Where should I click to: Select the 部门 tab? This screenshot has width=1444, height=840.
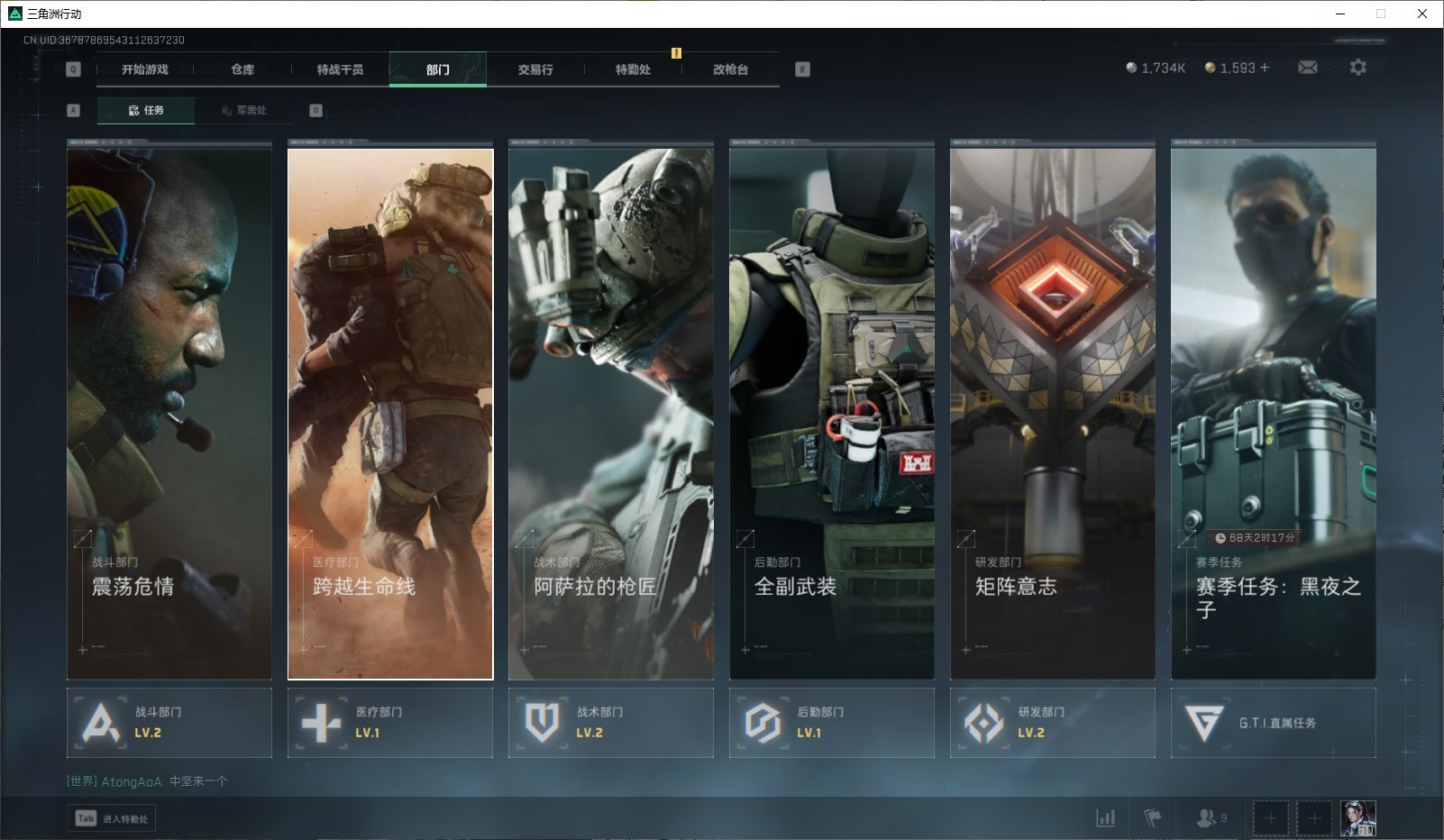(x=438, y=69)
